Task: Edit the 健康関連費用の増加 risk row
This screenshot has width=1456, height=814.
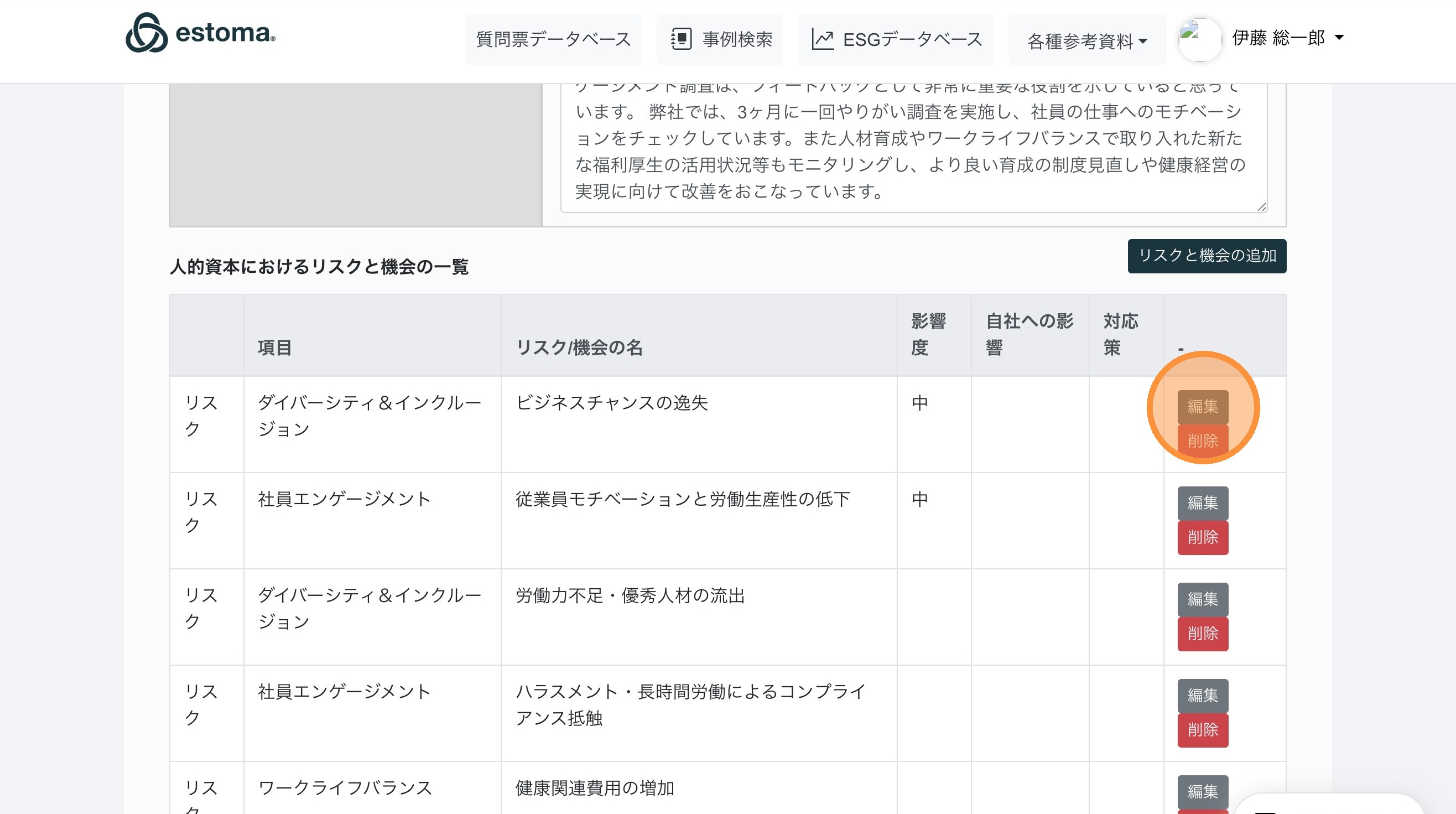Action: [1202, 791]
